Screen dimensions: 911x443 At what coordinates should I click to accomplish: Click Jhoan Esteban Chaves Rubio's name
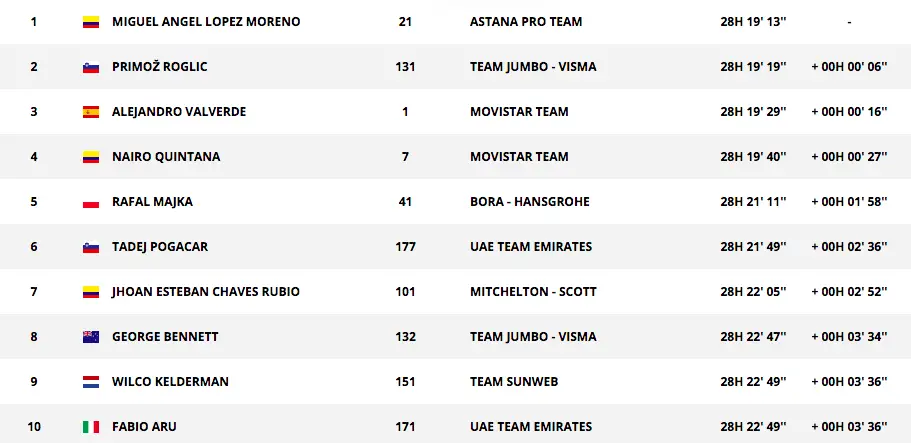pyautogui.click(x=206, y=292)
